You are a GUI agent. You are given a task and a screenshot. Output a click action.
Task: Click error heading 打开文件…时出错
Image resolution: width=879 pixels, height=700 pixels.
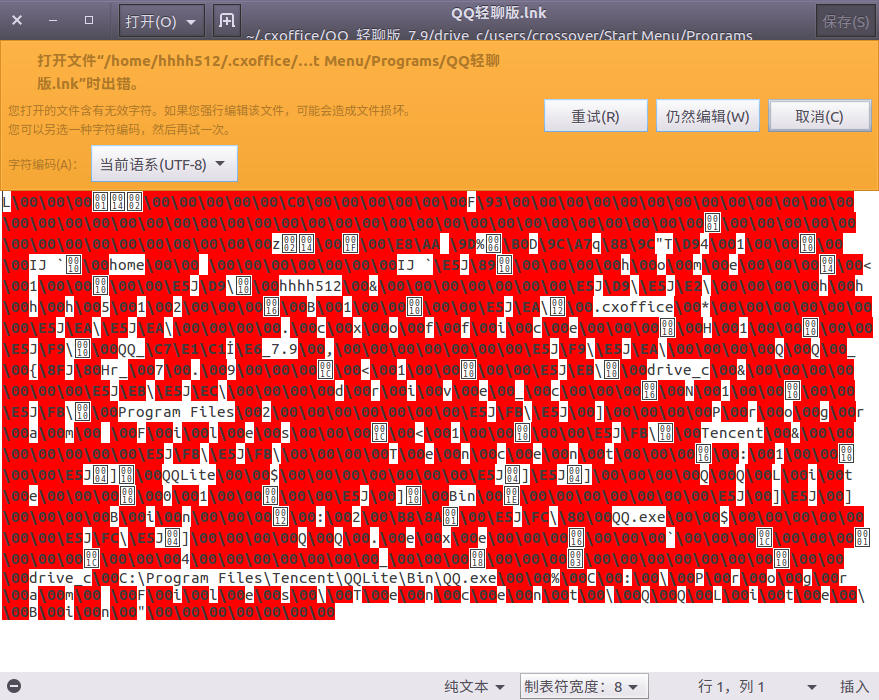point(268,72)
